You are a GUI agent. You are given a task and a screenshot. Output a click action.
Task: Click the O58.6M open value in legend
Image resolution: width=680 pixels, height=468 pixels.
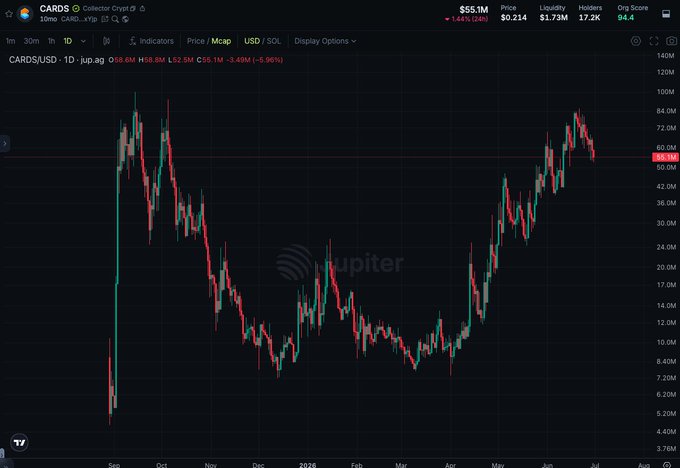click(122, 60)
